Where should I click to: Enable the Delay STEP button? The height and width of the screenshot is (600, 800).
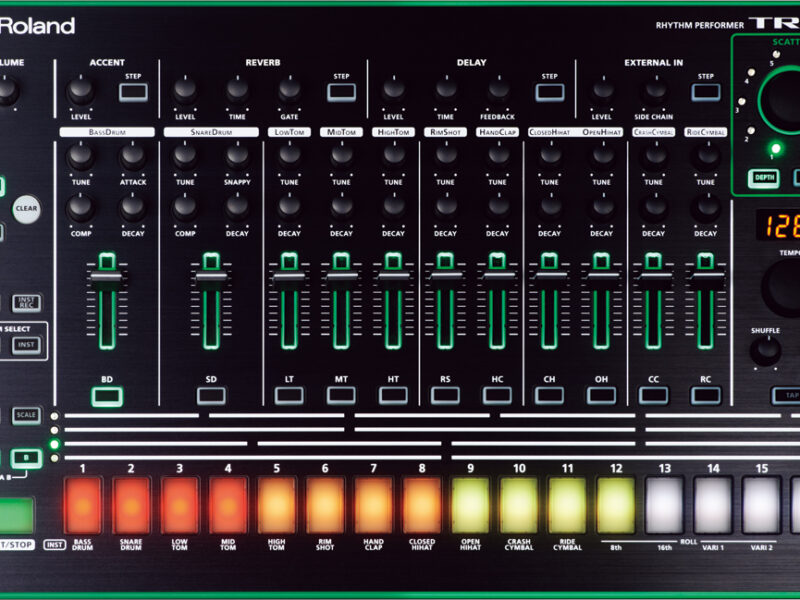pyautogui.click(x=549, y=92)
